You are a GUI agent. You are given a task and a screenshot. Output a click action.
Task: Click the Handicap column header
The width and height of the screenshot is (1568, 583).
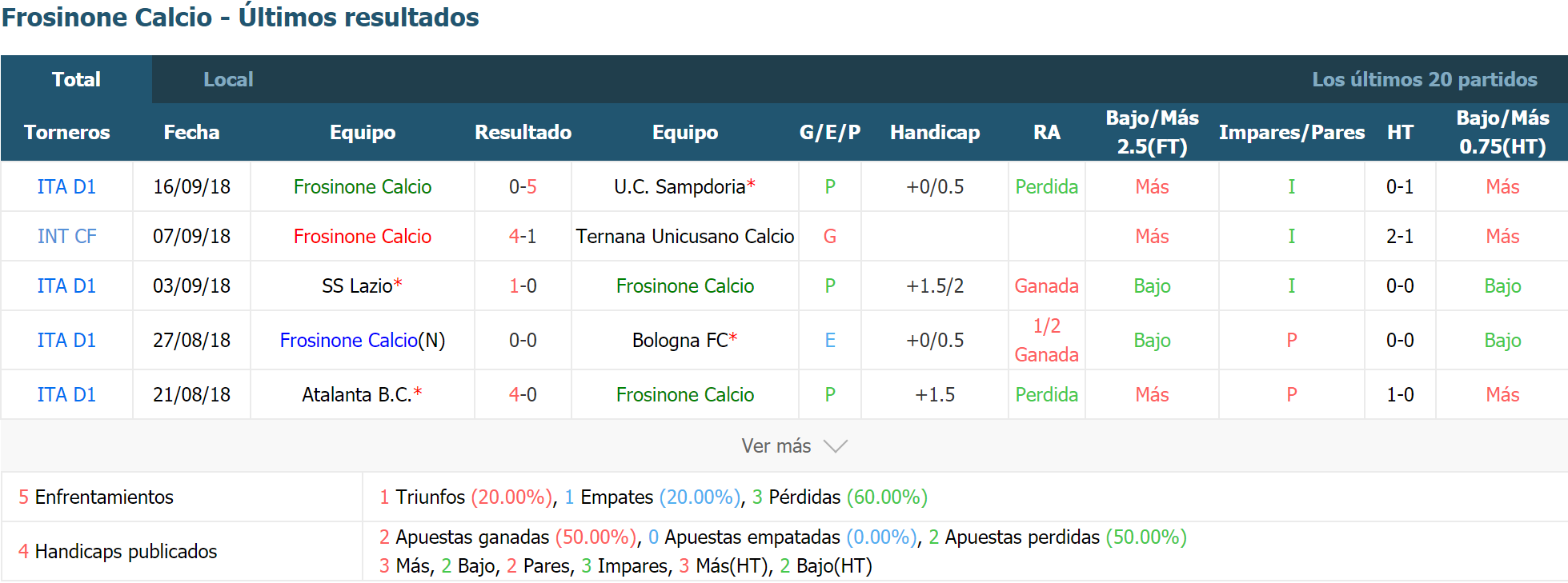[935, 132]
